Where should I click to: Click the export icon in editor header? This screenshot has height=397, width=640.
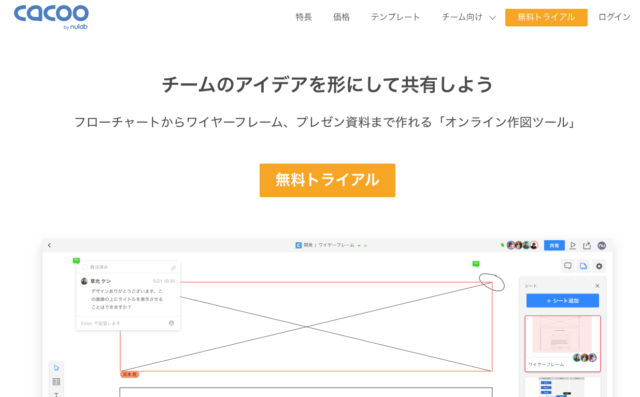[587, 245]
